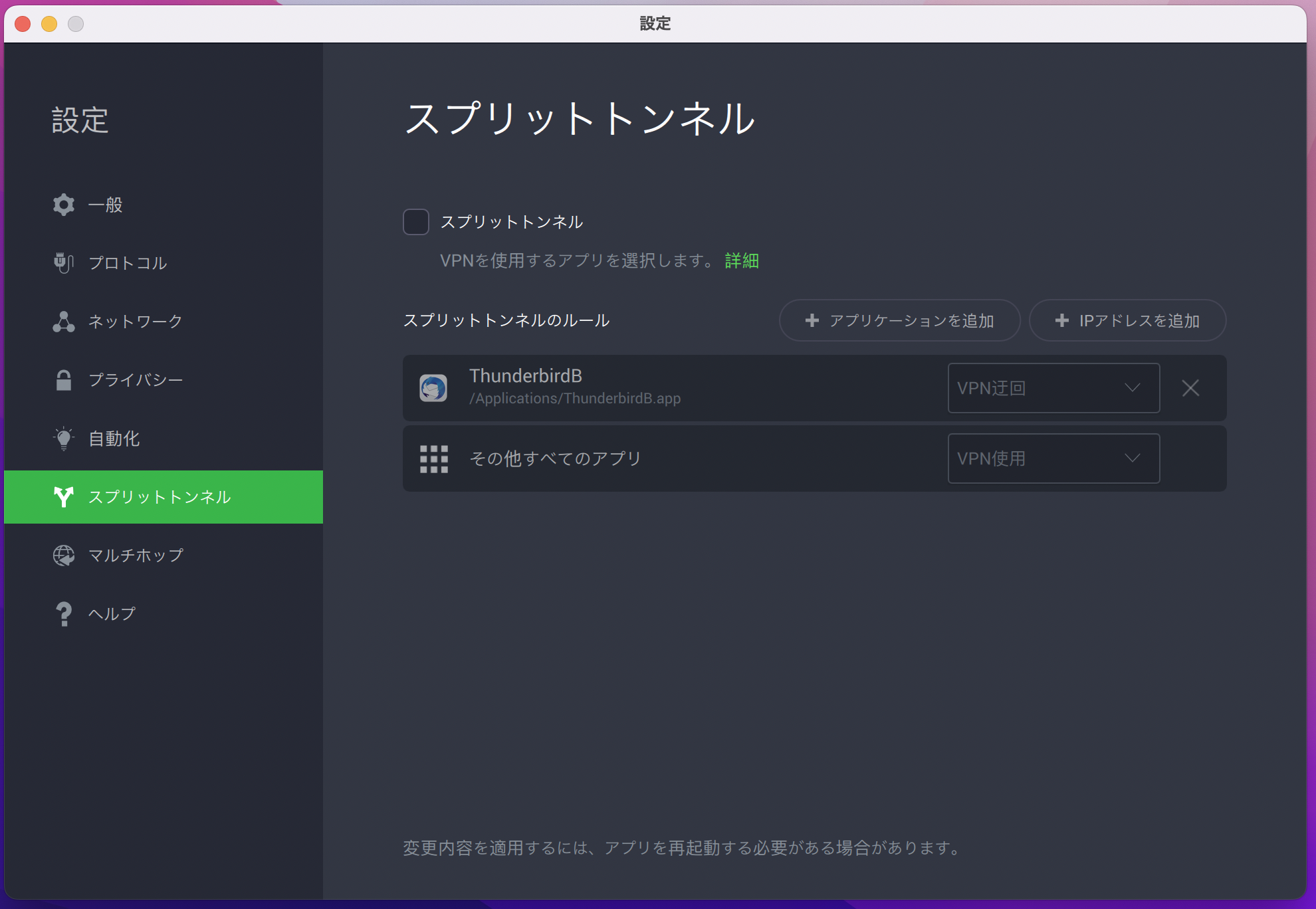Image resolution: width=1316 pixels, height=909 pixels.
Task: Open the ヘルプ section
Action: click(x=164, y=614)
